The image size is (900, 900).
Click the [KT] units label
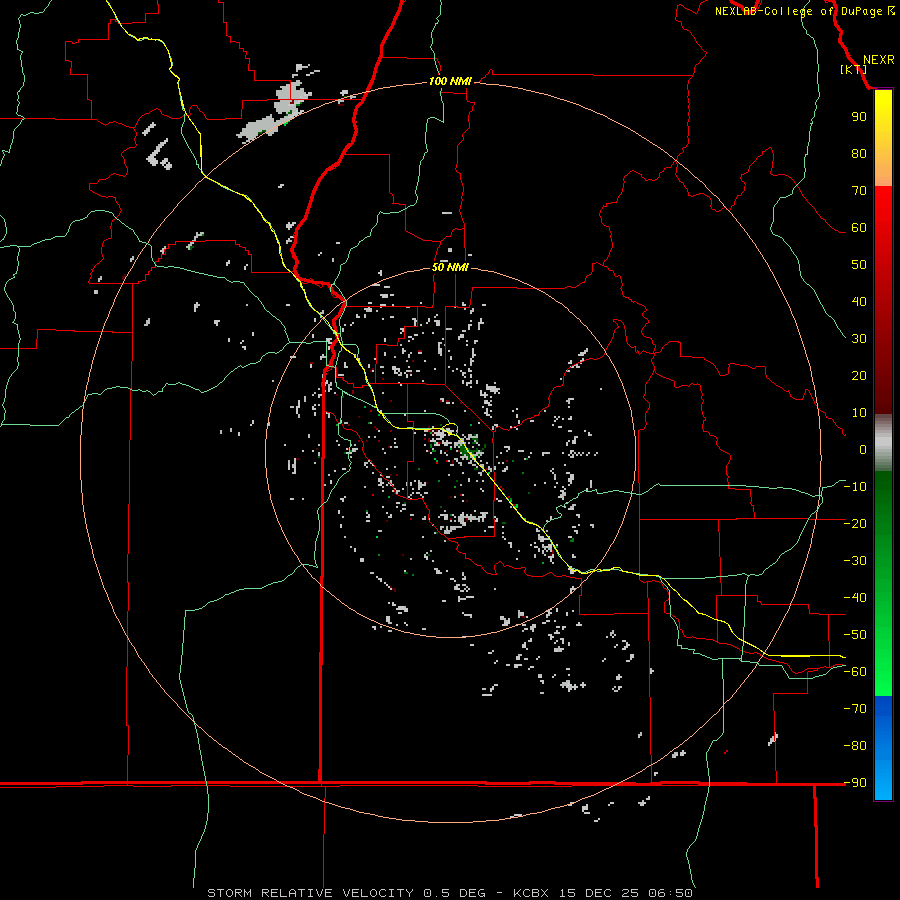[854, 69]
